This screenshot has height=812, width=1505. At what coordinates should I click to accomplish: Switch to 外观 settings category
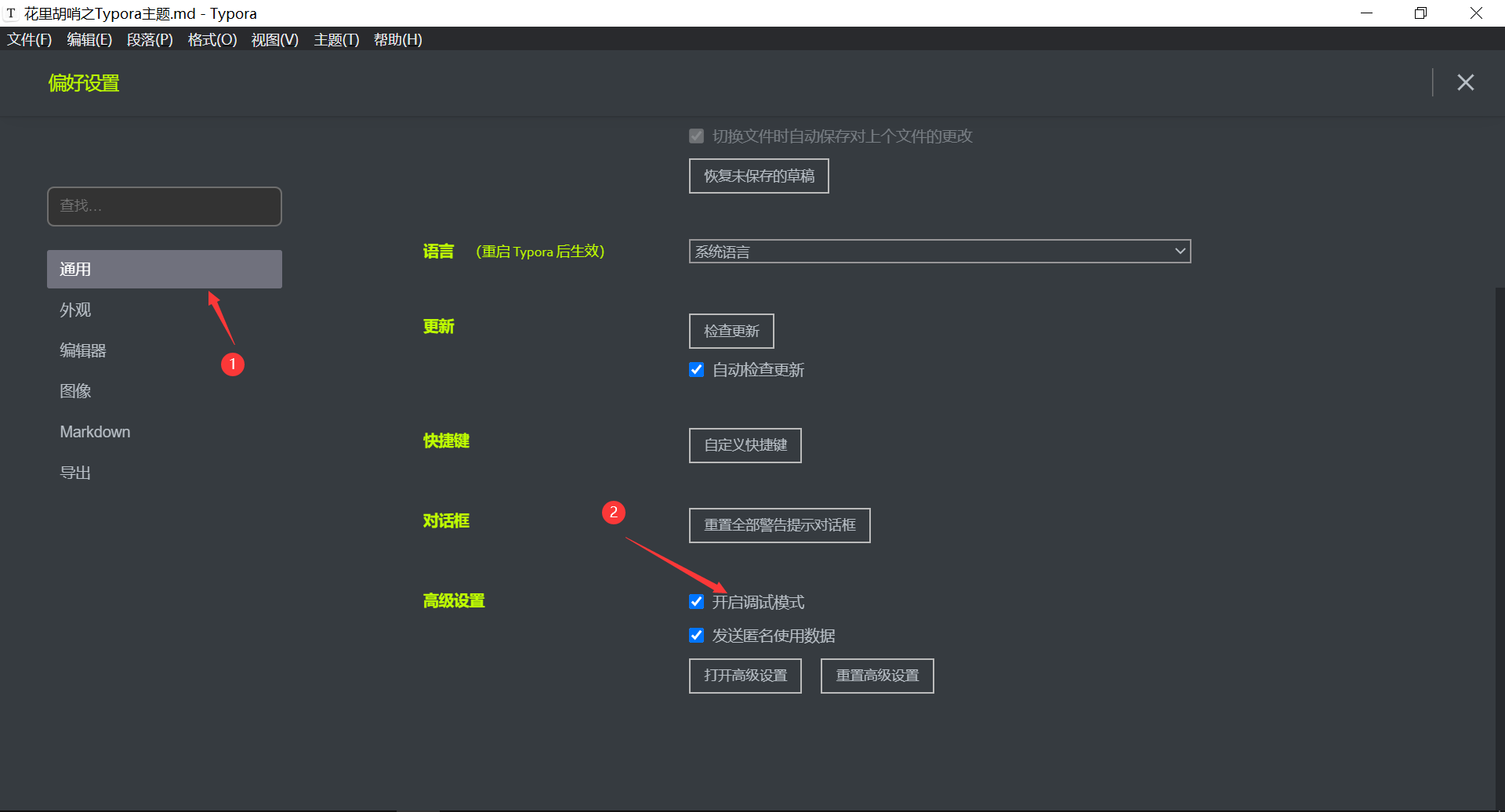click(165, 310)
